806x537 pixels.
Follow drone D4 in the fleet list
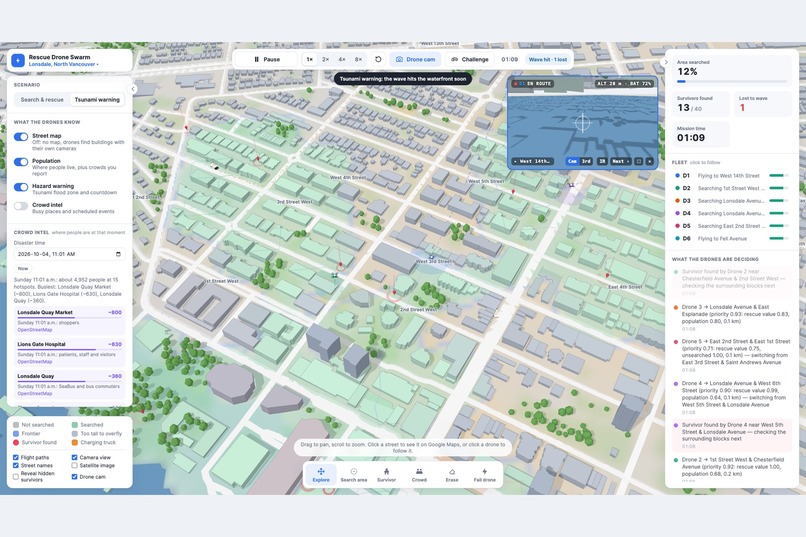[x=731, y=213]
